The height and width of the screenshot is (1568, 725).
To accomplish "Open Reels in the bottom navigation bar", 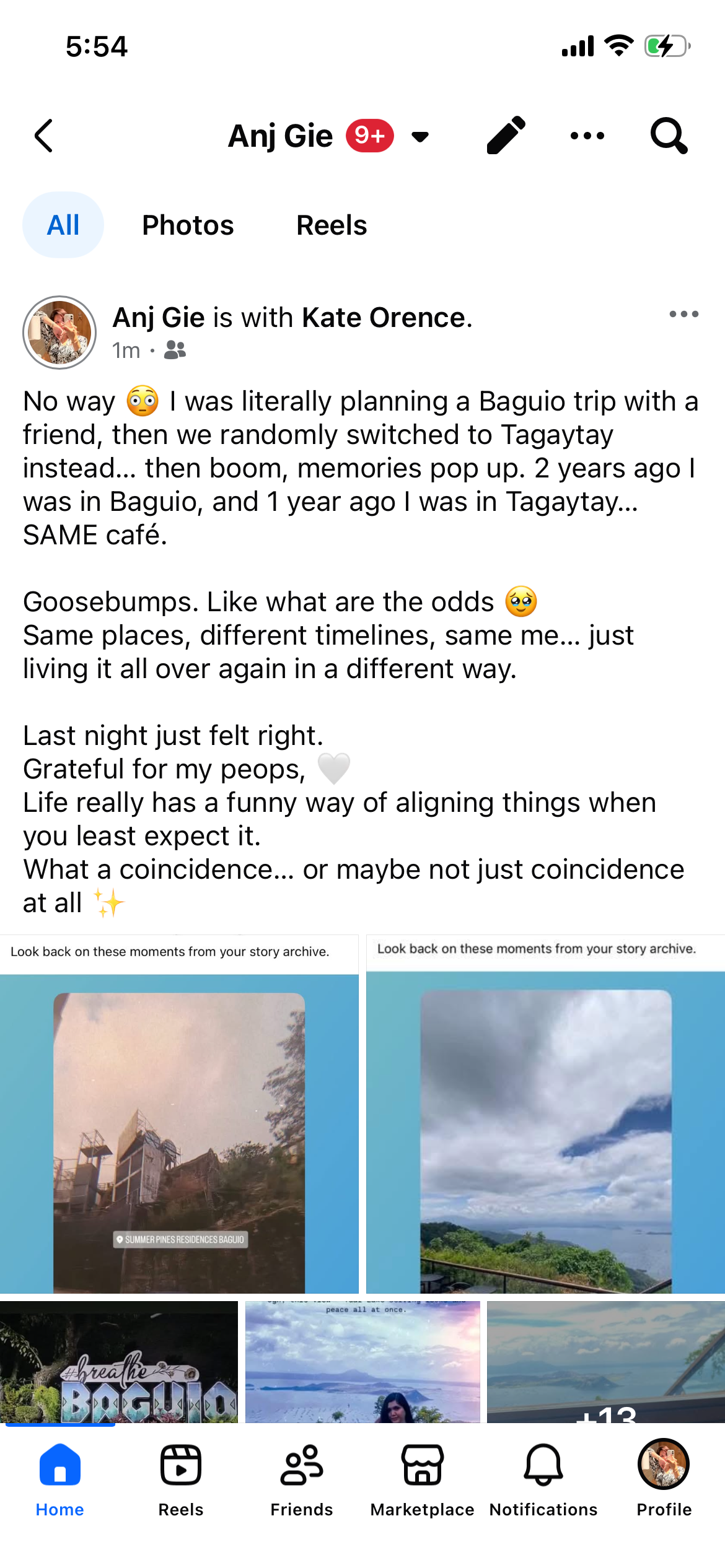I will coord(181,1479).
